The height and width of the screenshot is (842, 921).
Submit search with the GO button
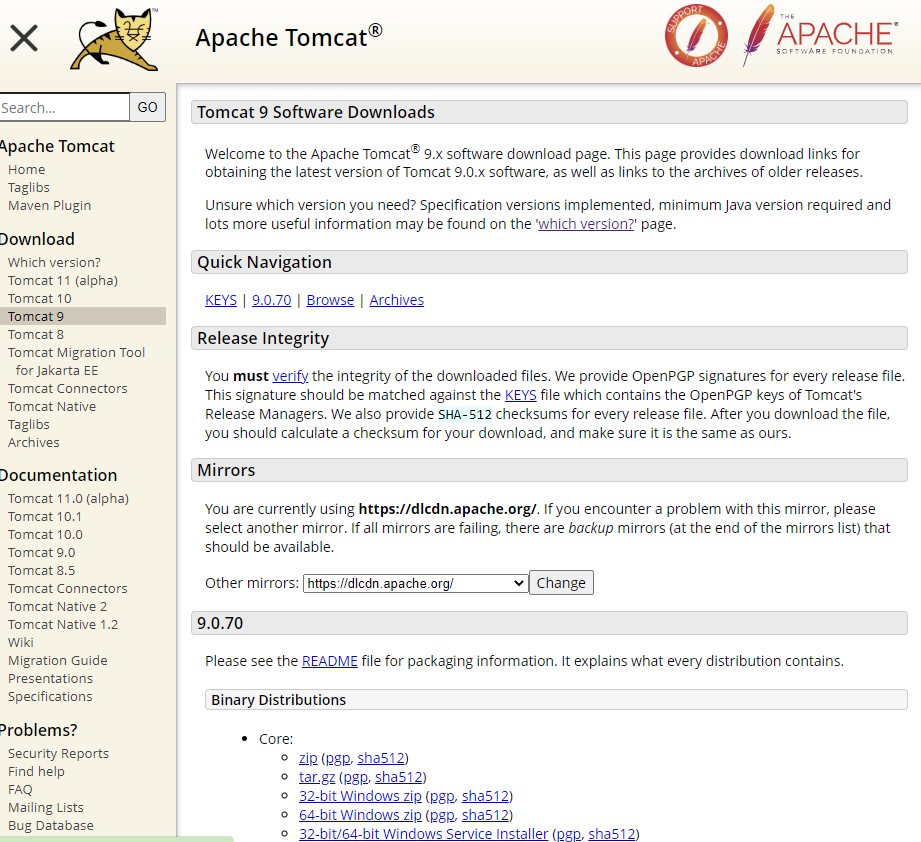(147, 107)
